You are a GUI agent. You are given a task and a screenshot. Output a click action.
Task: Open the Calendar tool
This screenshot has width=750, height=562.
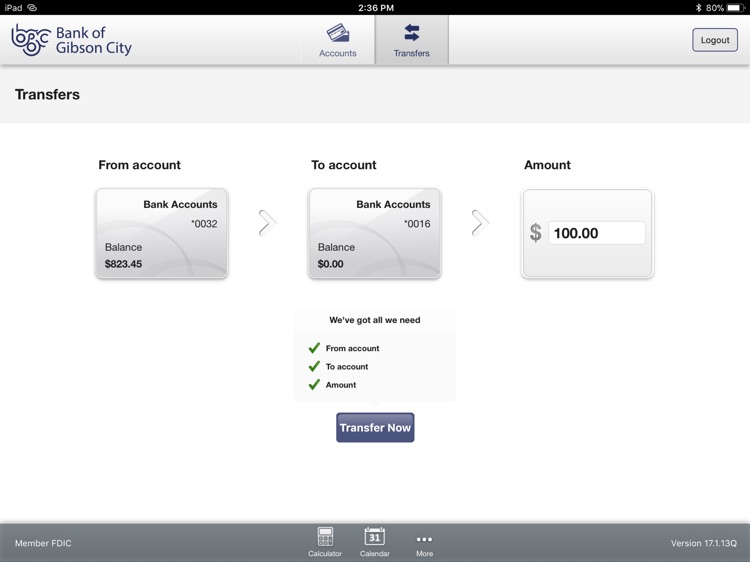click(375, 542)
